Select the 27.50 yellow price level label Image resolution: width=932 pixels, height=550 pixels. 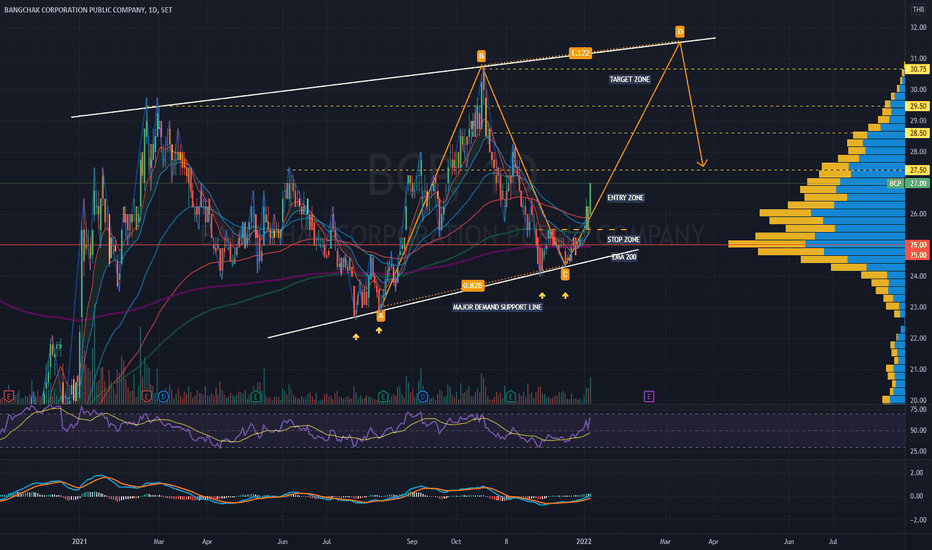tap(918, 170)
